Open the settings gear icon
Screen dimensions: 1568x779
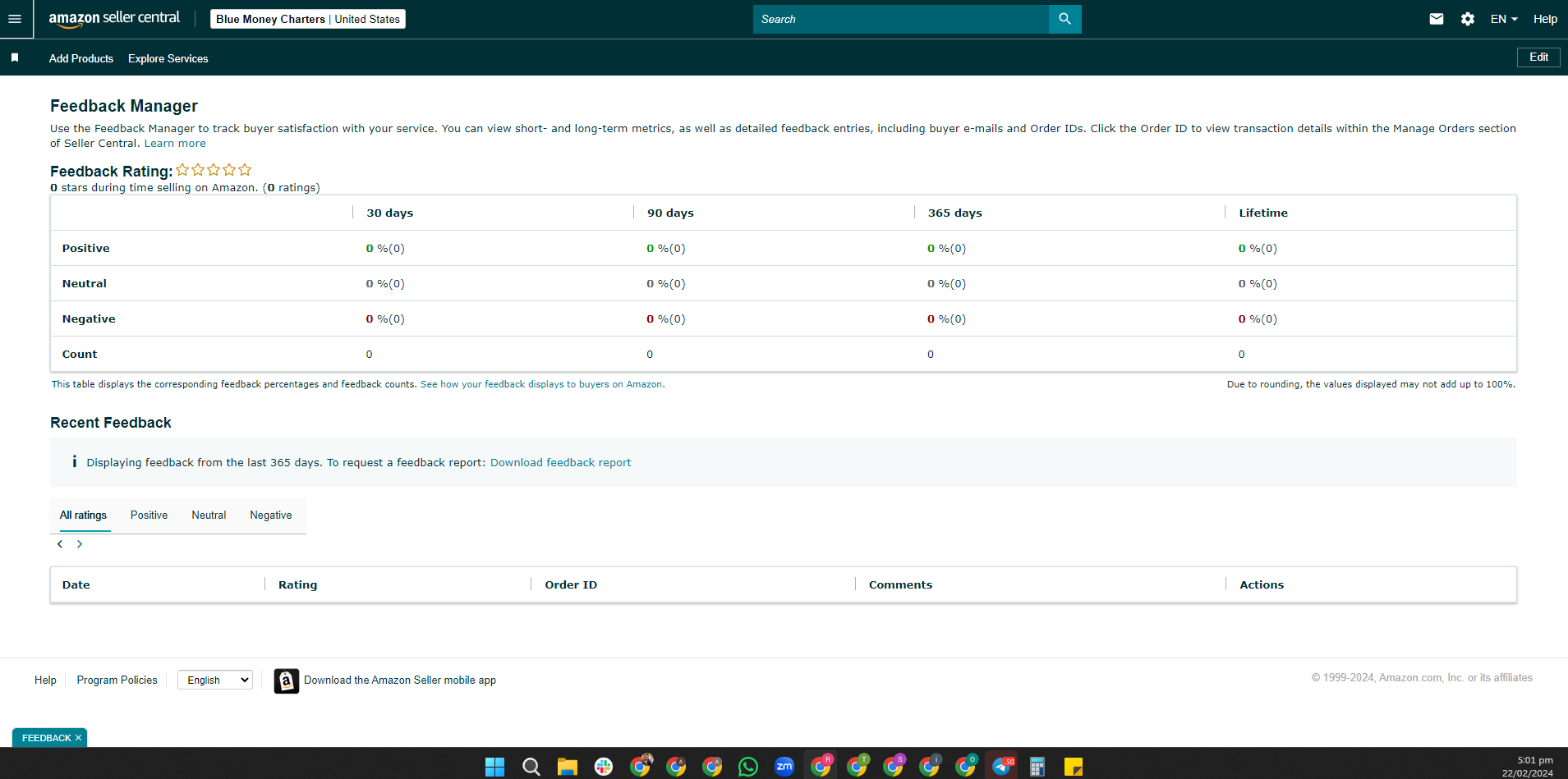pyautogui.click(x=1468, y=19)
